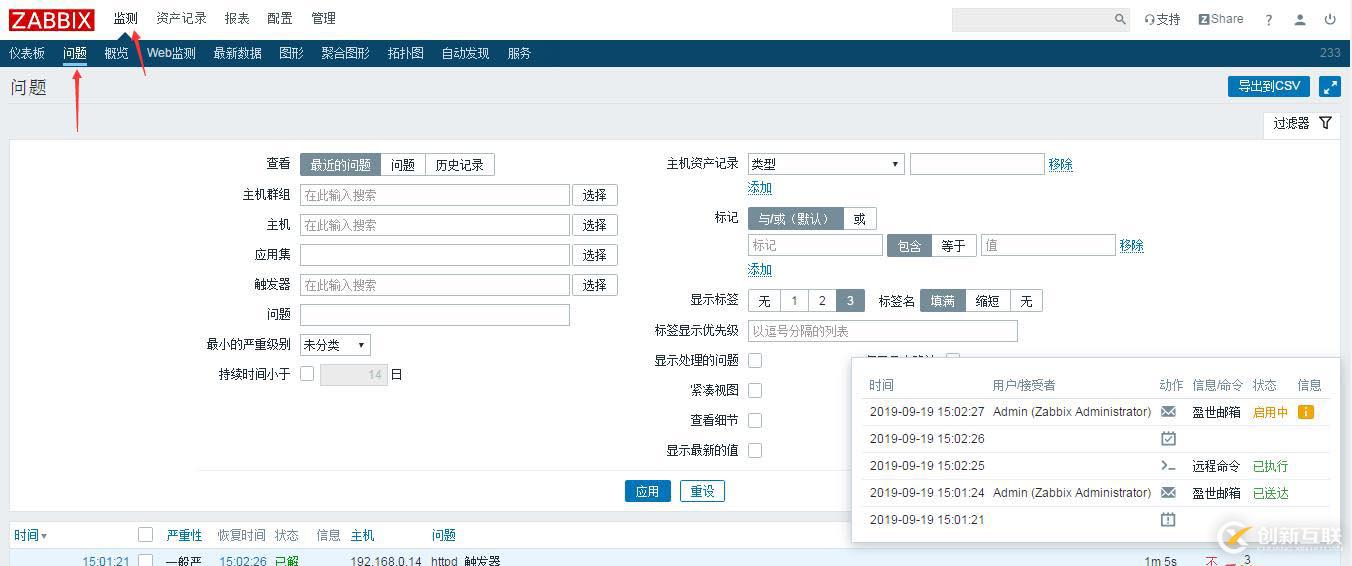1352x566 pixels.
Task: Open the help question mark
Action: (x=1269, y=19)
